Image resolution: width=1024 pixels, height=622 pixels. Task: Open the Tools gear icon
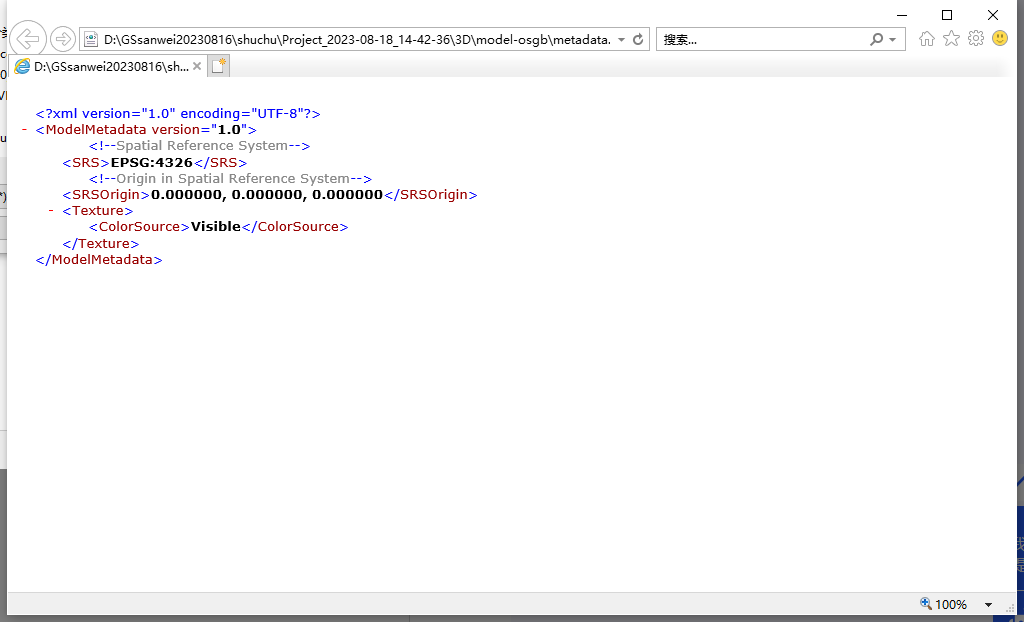click(x=976, y=38)
